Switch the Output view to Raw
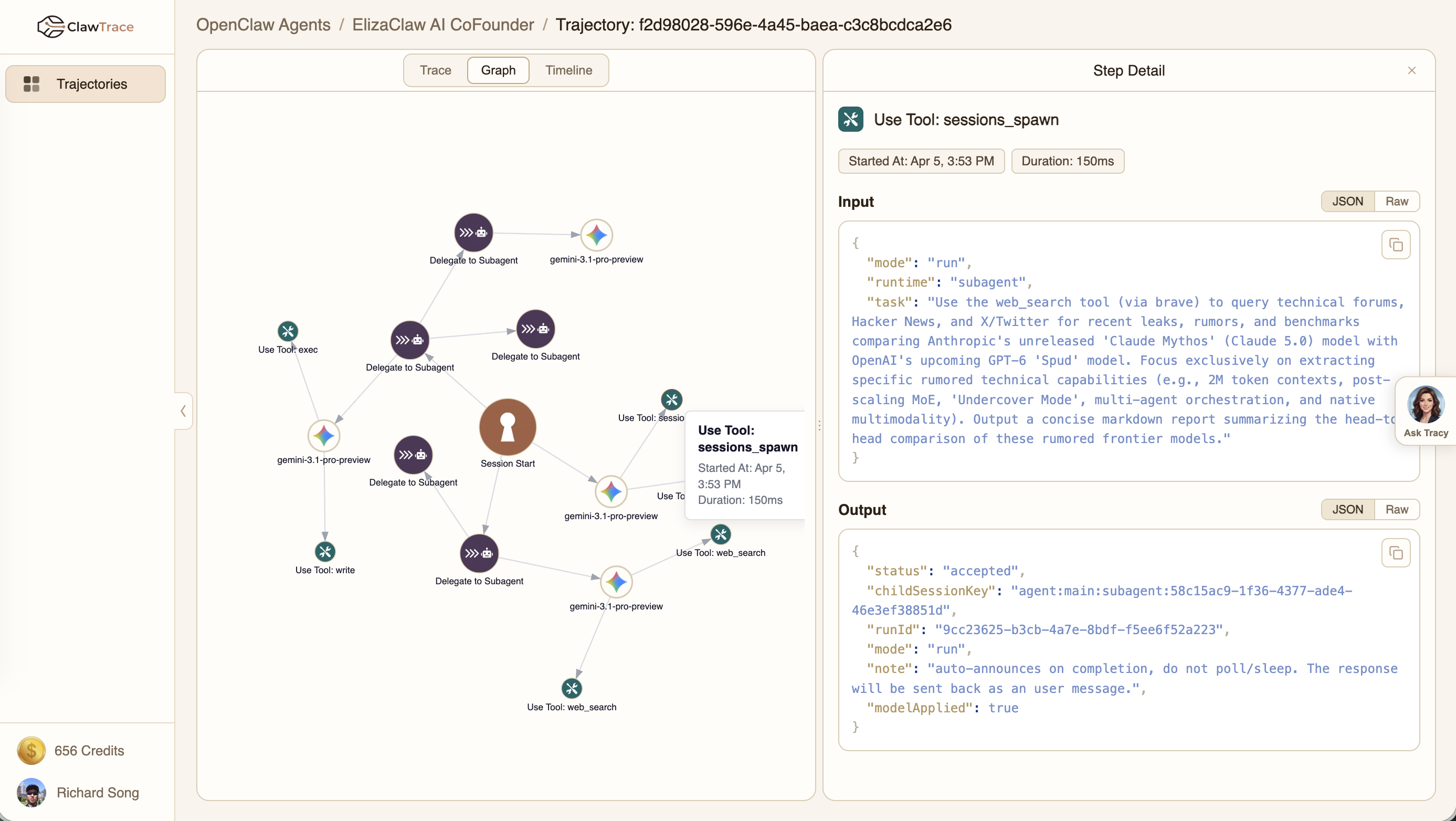1456x821 pixels. click(1397, 509)
